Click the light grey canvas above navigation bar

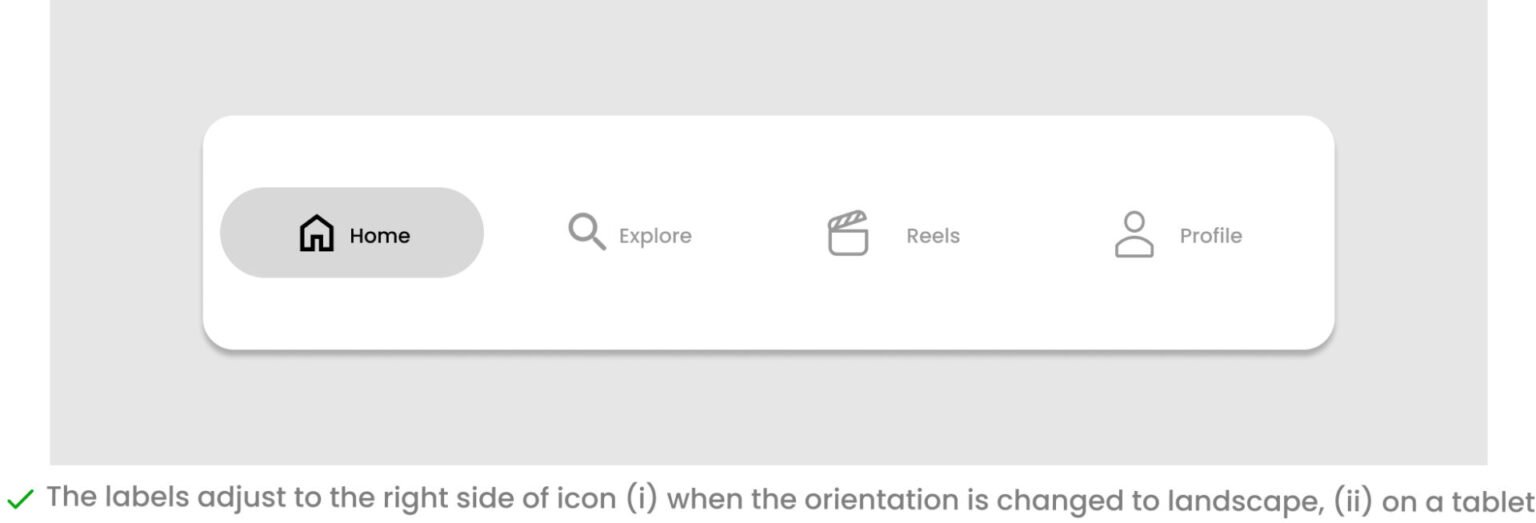coord(768,55)
